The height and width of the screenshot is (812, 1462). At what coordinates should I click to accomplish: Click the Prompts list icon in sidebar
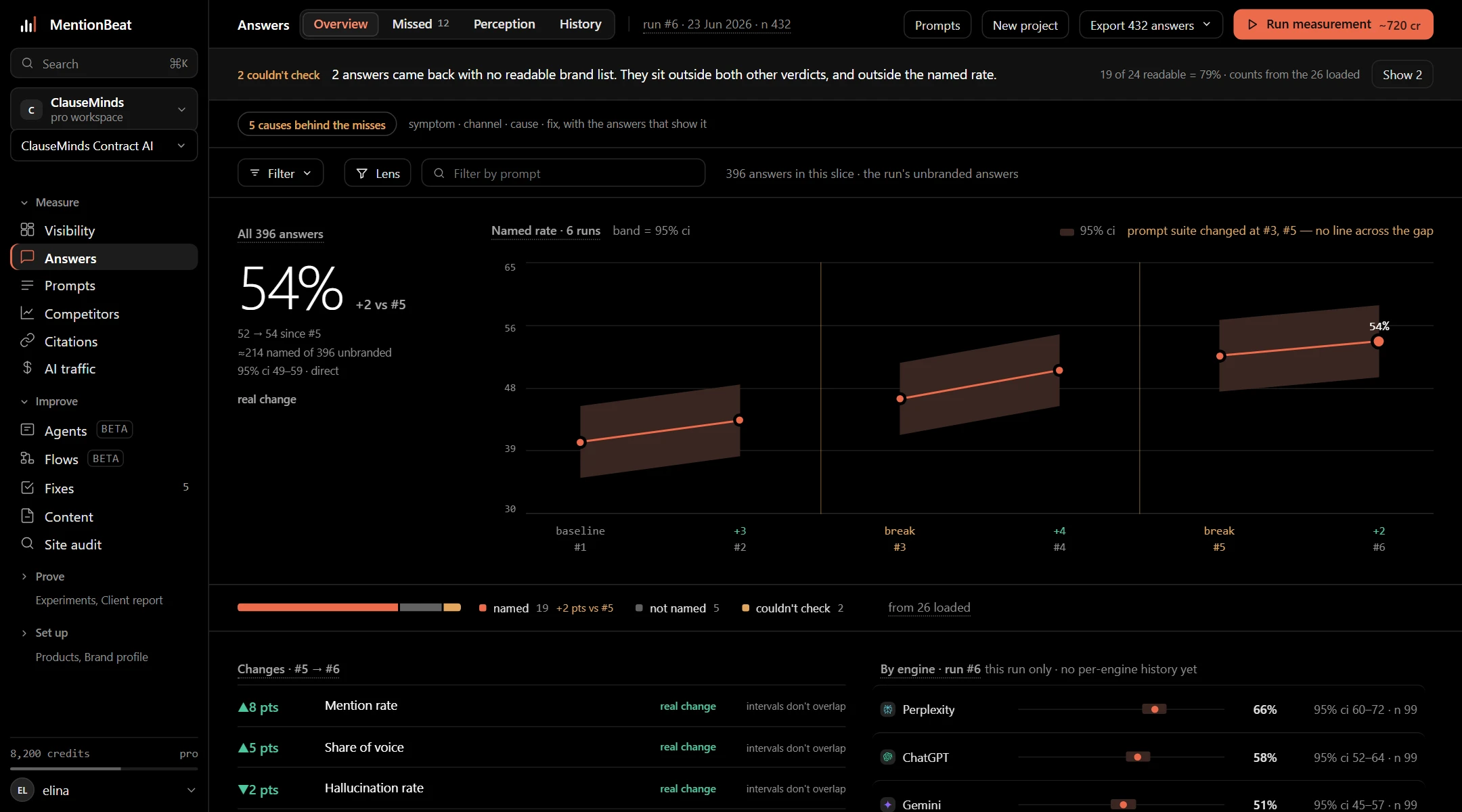(x=27, y=286)
